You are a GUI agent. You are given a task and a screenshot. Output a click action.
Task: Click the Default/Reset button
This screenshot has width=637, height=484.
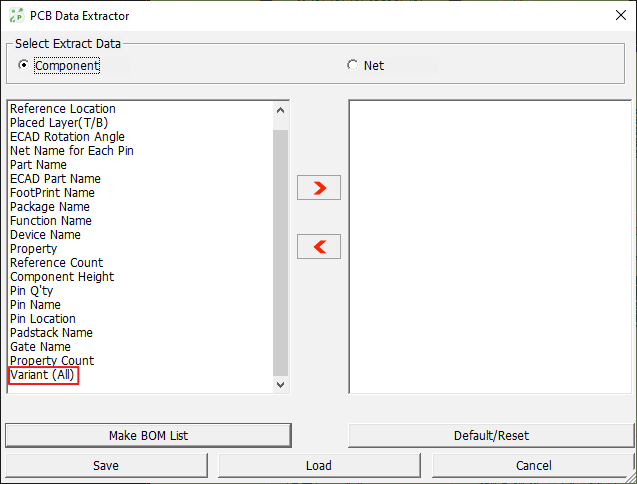489,435
